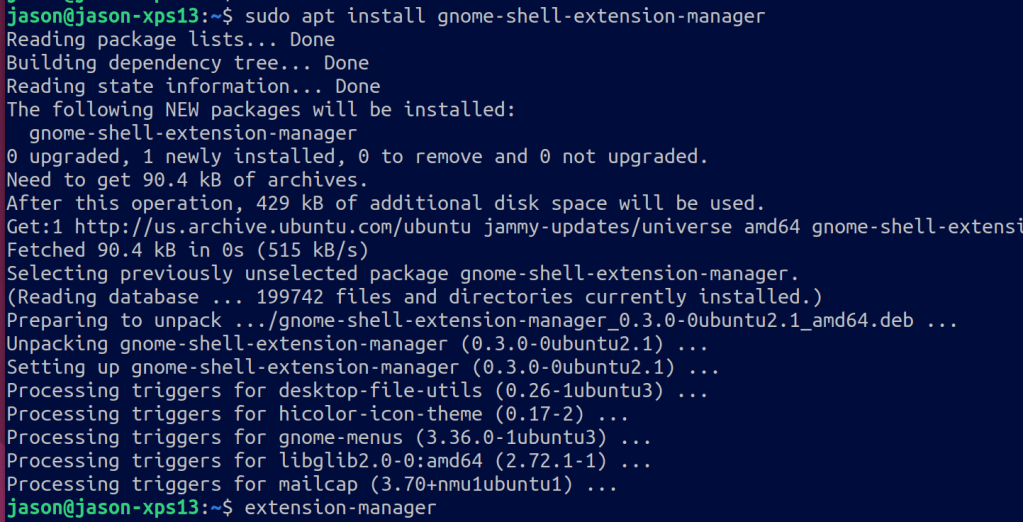Screen dimensions: 1023x522
Task: Click the "0 upgraded, 1 newly installed" line
Action: click(357, 157)
